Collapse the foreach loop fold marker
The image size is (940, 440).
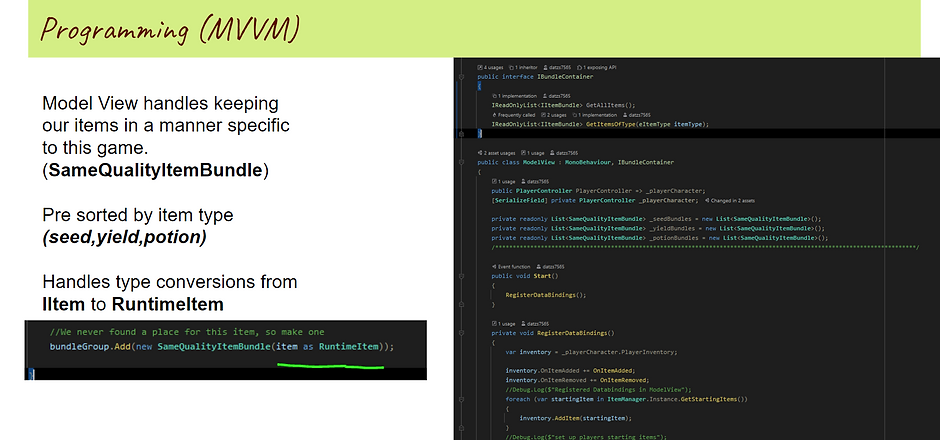(x=461, y=399)
